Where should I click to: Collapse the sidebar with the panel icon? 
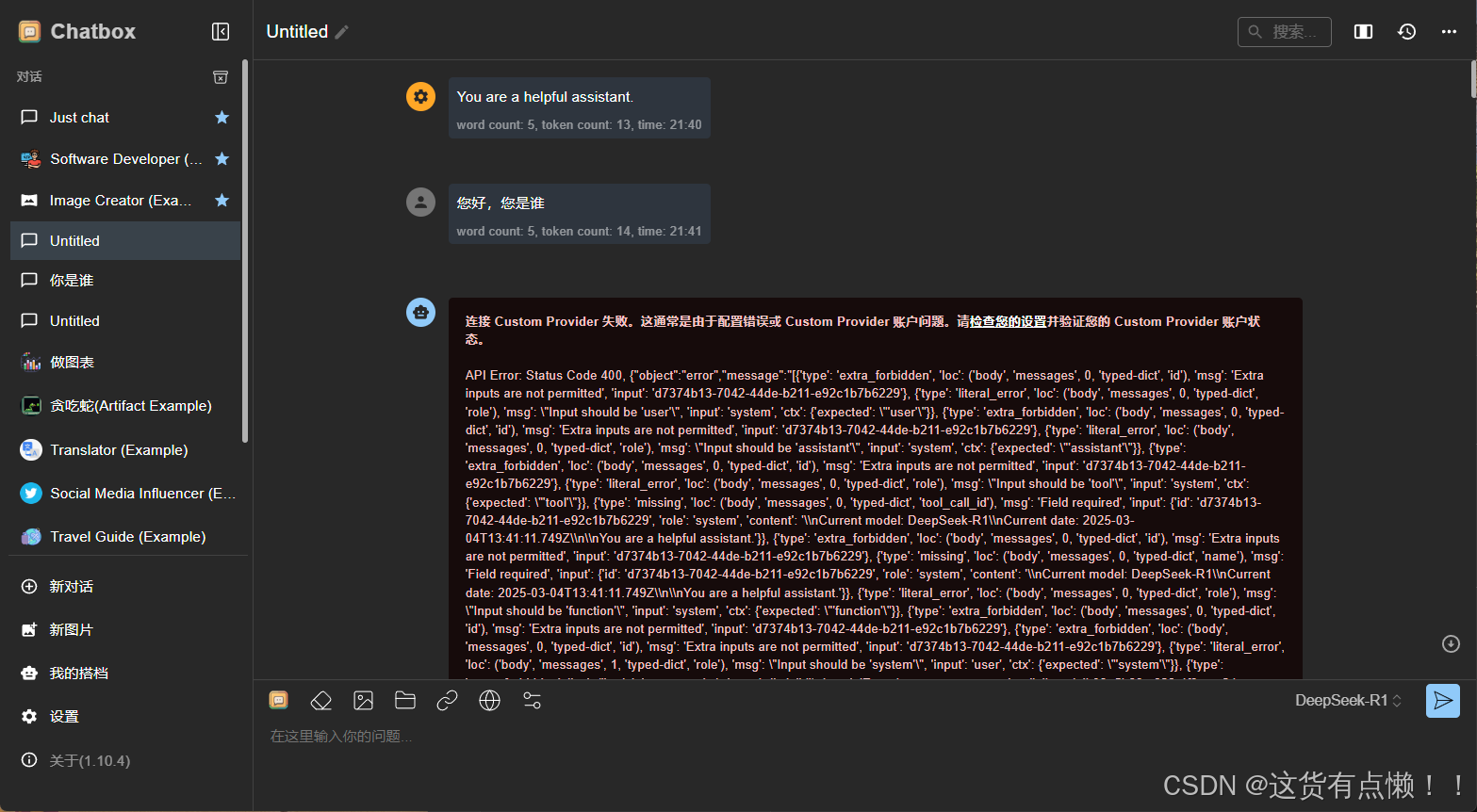tap(221, 32)
